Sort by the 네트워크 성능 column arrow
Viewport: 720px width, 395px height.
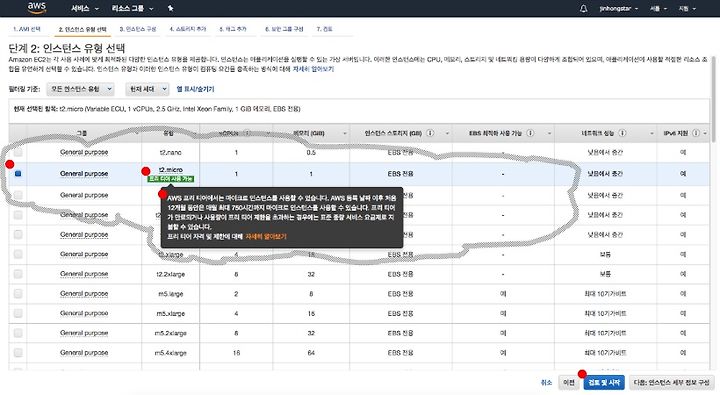tap(652, 134)
